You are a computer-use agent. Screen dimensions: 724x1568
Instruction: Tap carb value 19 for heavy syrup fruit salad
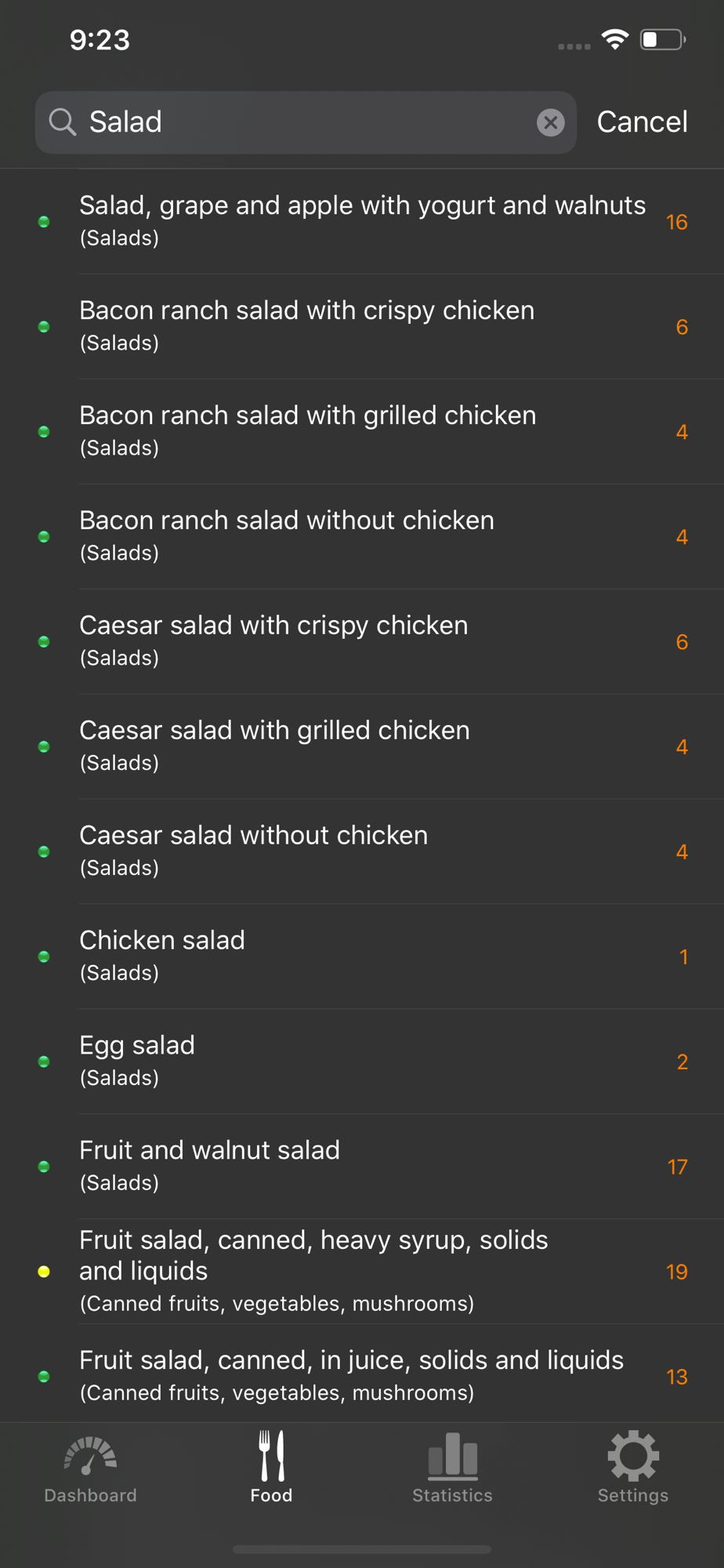pos(677,1272)
